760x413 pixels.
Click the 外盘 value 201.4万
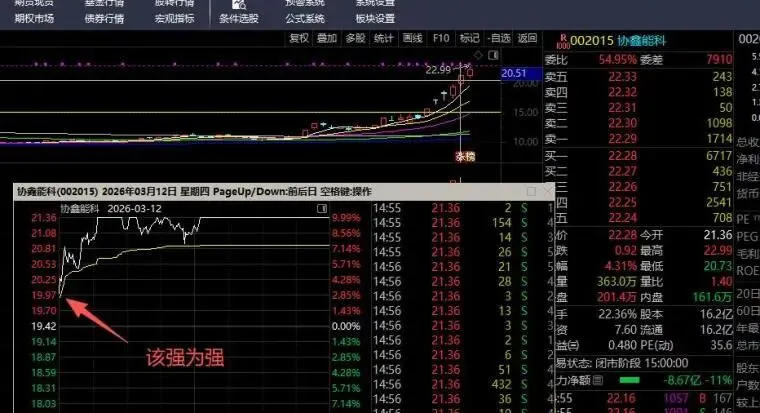click(x=617, y=297)
